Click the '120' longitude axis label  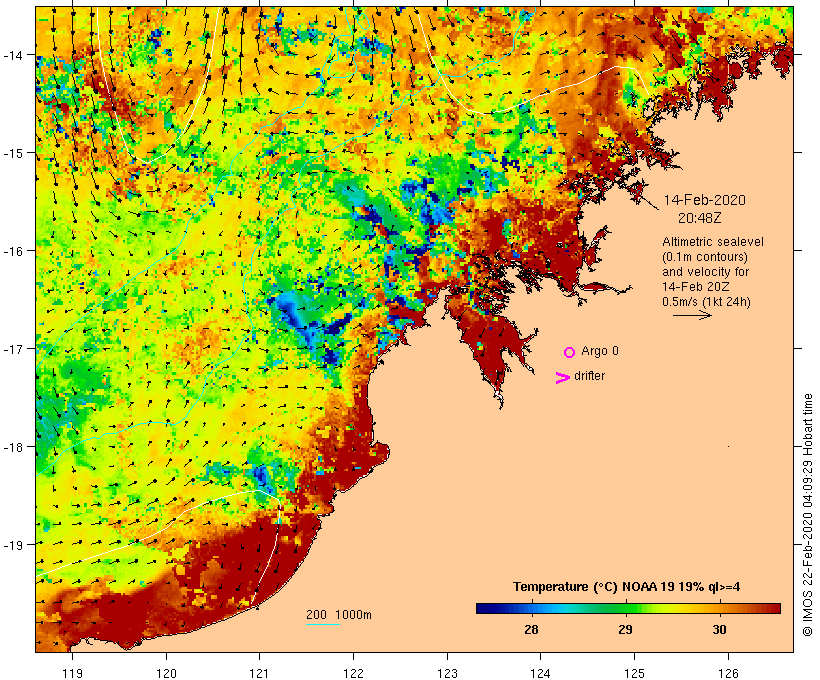coord(166,673)
